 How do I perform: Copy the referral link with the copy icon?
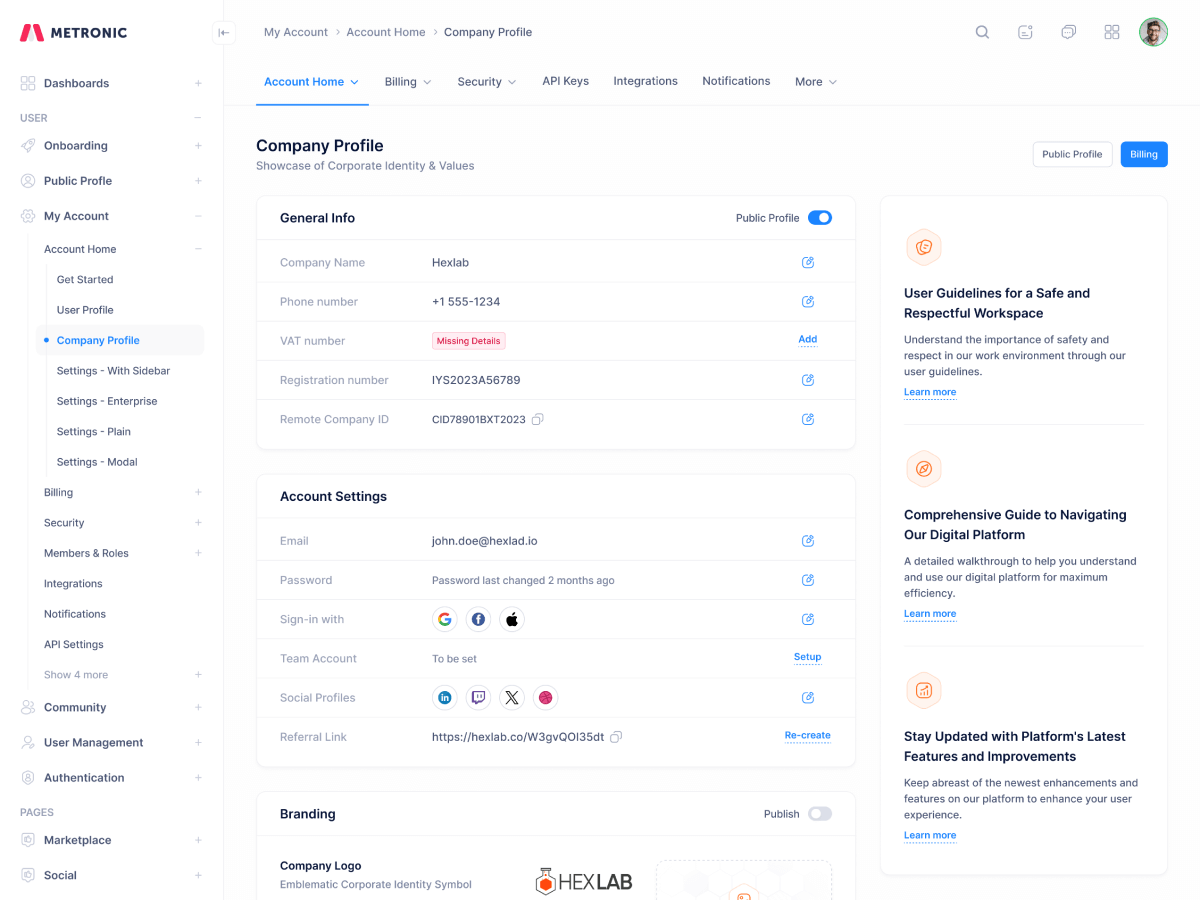click(616, 736)
